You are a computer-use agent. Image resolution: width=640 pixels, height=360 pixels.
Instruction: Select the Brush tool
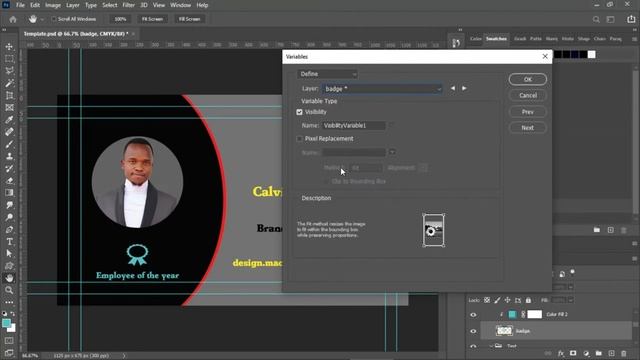pyautogui.click(x=9, y=144)
